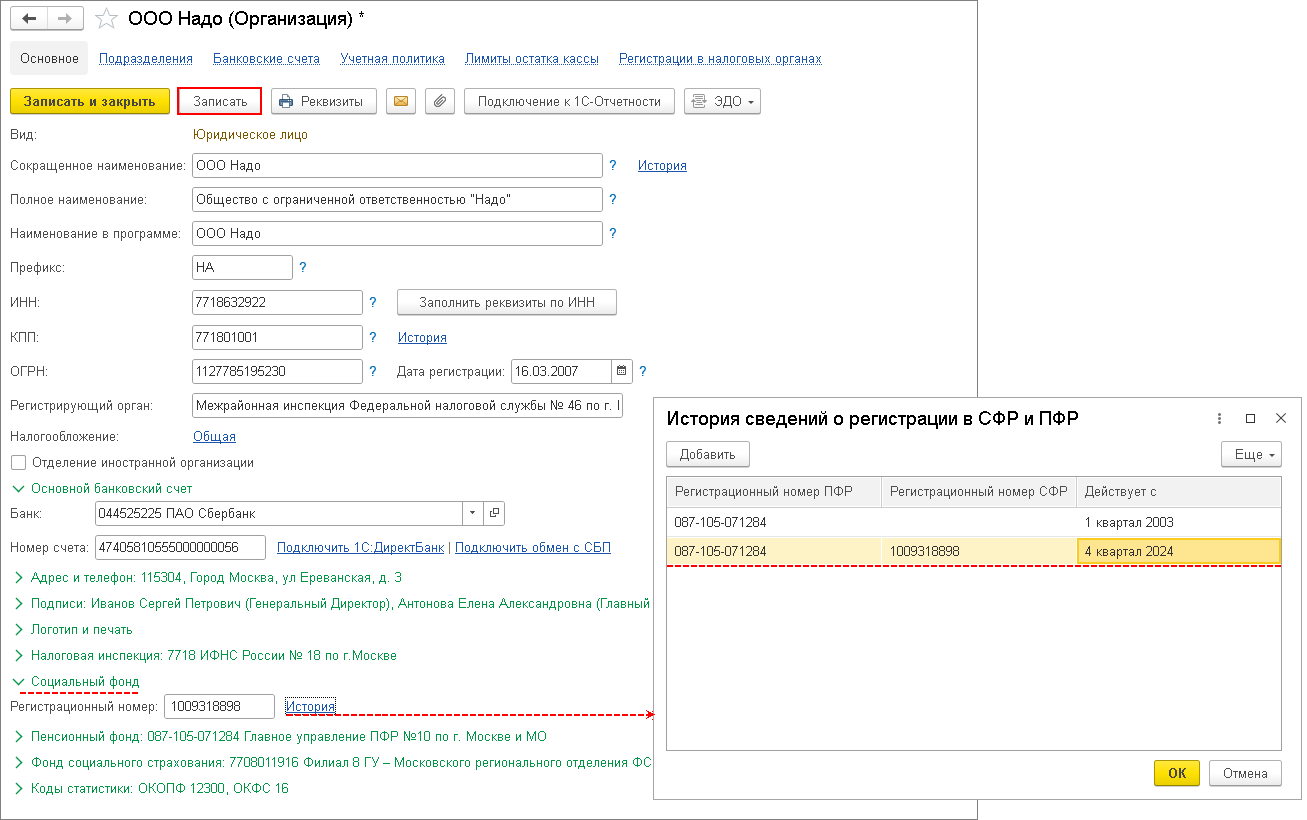
Task: Click into the Префикс input field
Action: pyautogui.click(x=242, y=267)
